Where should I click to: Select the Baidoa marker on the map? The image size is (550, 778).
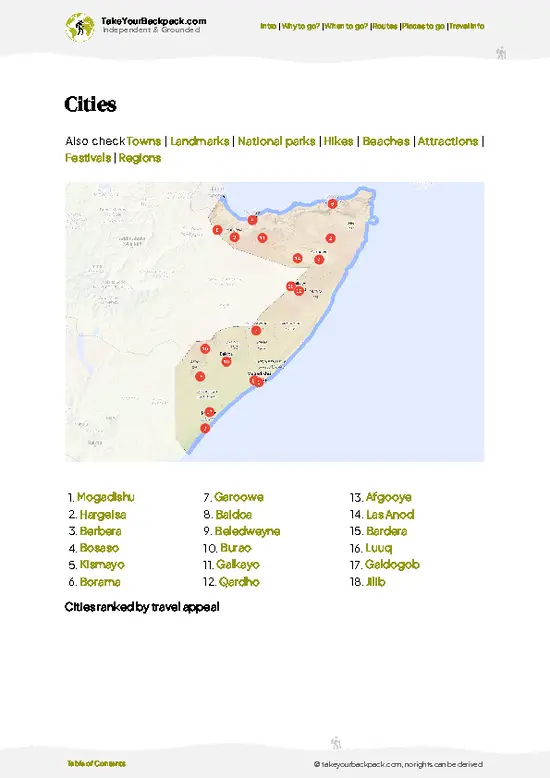[226, 362]
